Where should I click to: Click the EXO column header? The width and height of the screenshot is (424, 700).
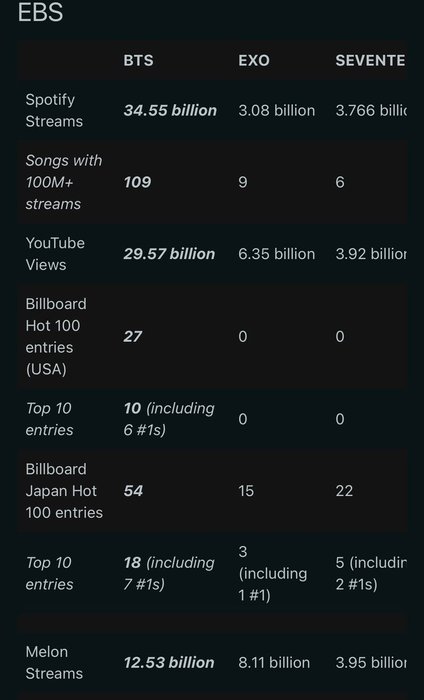click(x=254, y=60)
